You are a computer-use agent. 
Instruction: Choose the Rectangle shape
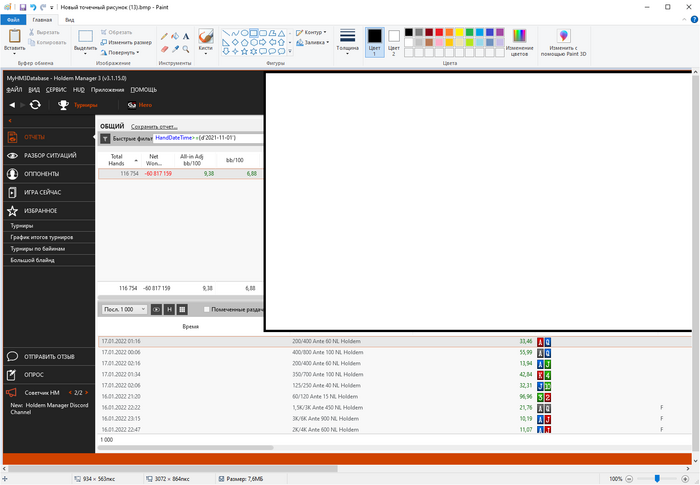click(254, 33)
